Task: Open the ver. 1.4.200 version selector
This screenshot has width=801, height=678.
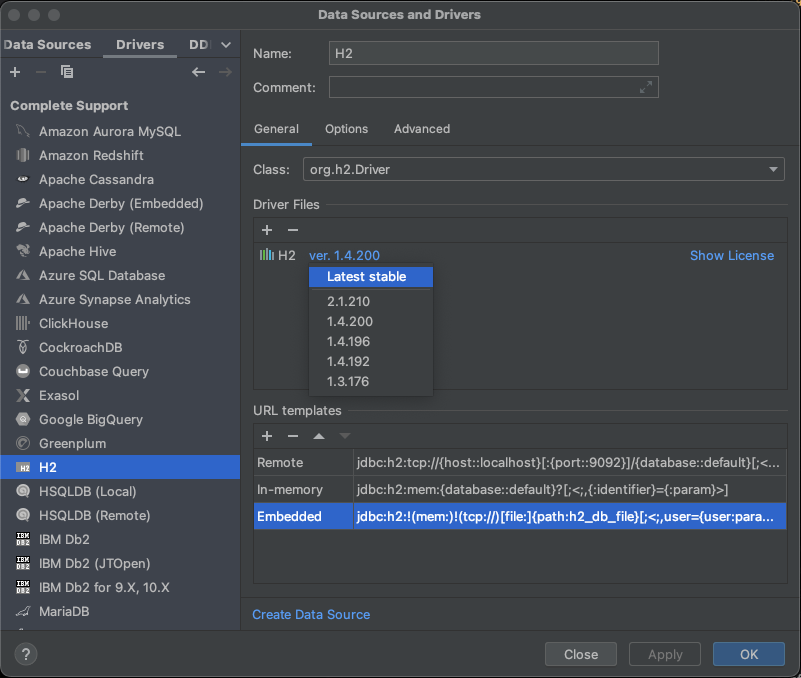Action: point(344,255)
